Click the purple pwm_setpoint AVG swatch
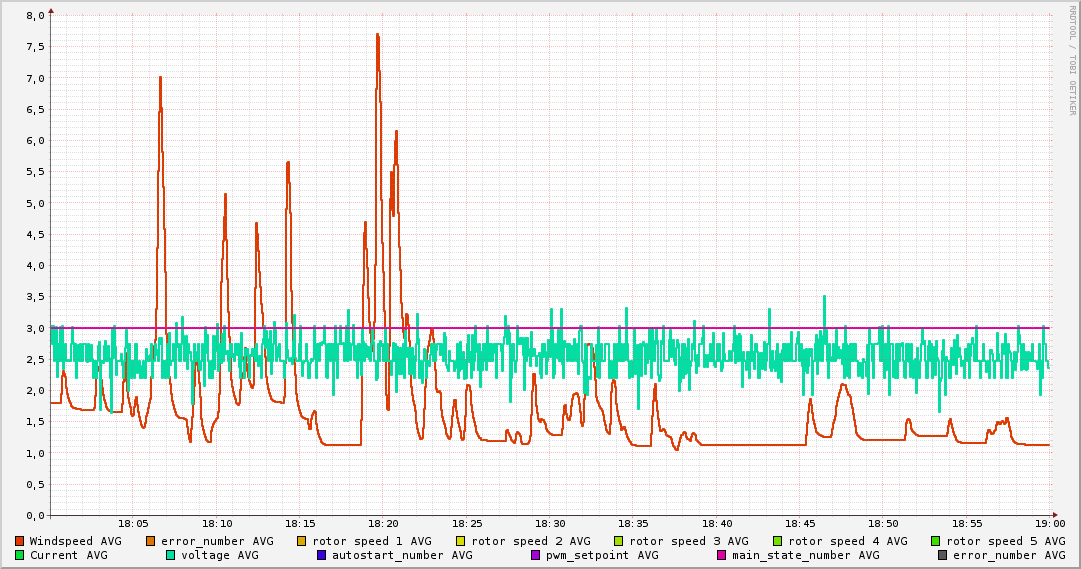Image resolution: width=1081 pixels, height=569 pixels. coord(536,555)
